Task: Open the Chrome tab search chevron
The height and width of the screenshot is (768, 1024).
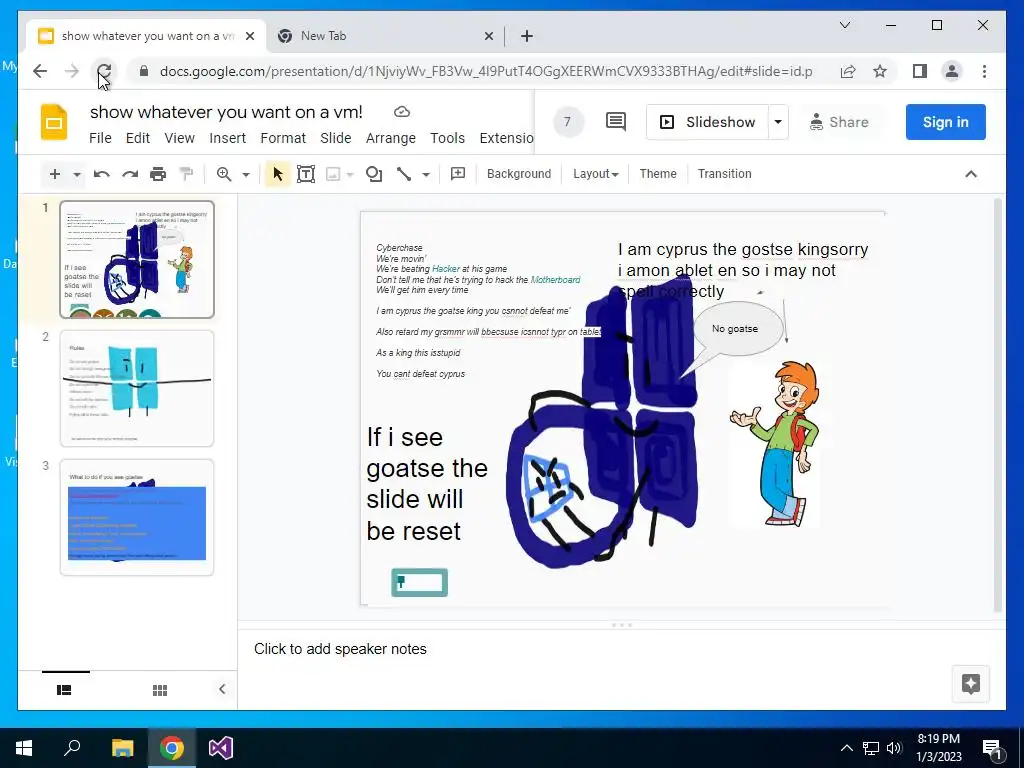Action: [845, 25]
